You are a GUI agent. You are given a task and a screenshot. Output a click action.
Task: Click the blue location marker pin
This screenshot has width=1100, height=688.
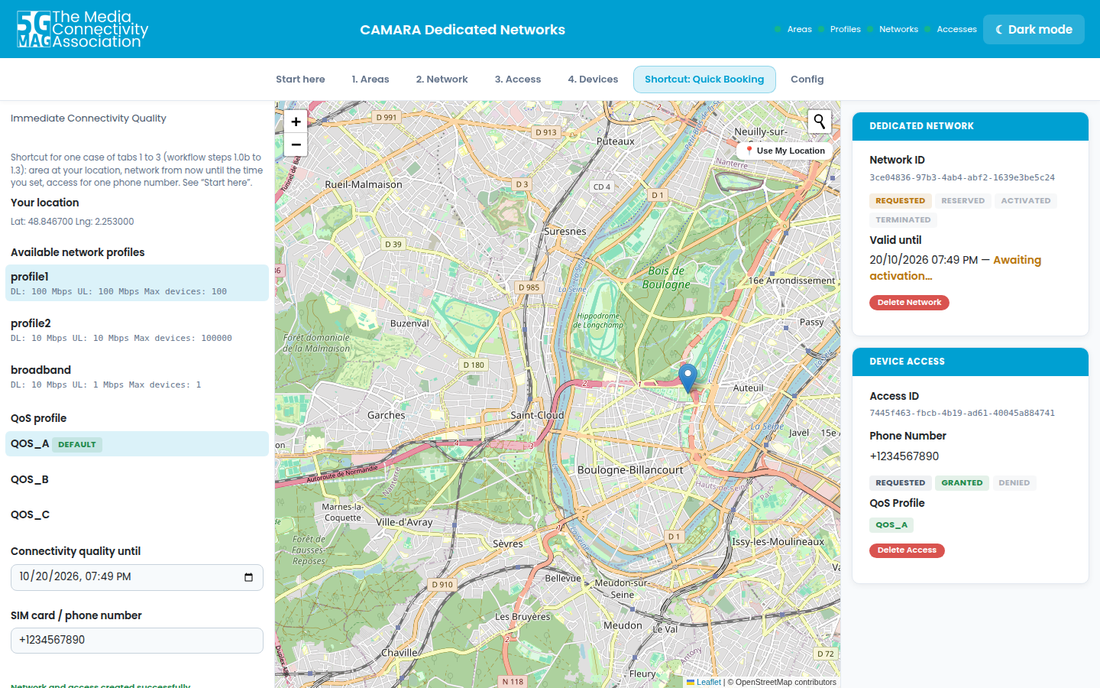[688, 377]
